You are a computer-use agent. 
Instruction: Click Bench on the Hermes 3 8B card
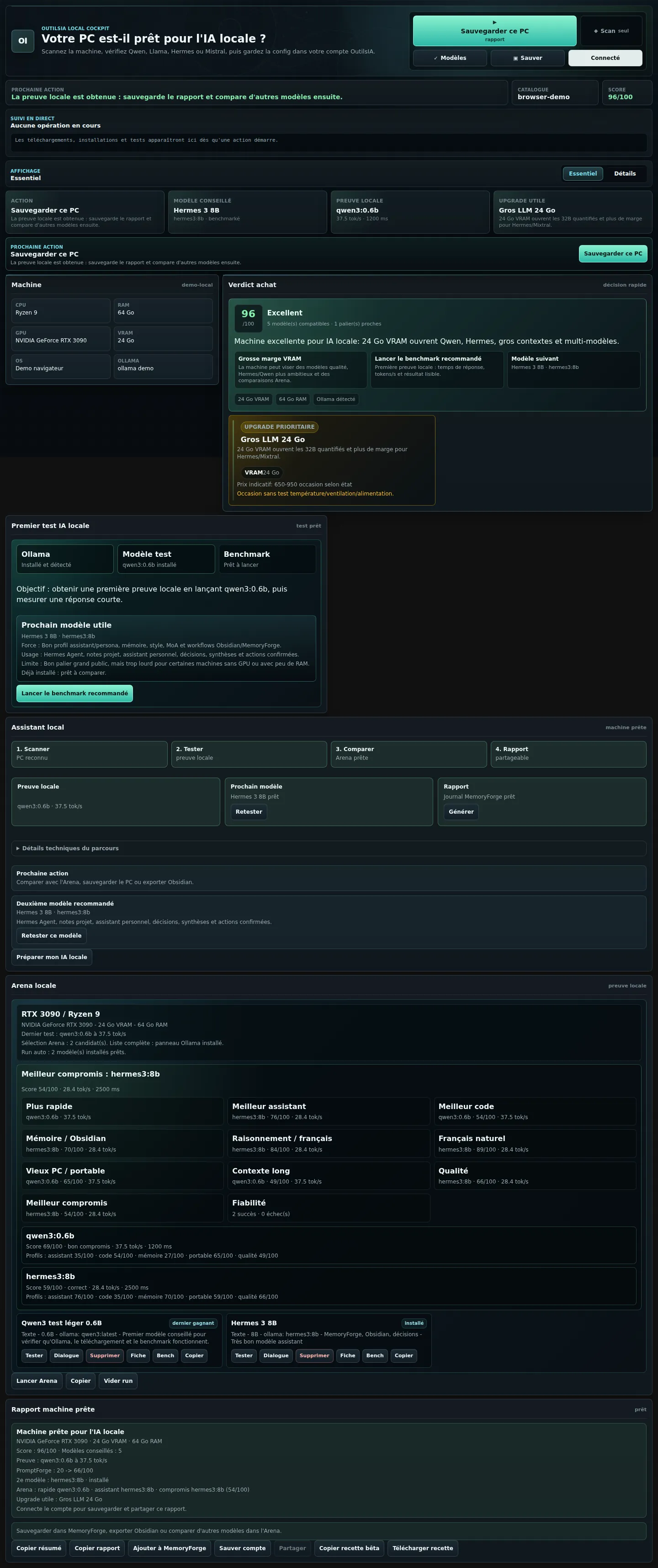pos(374,1355)
